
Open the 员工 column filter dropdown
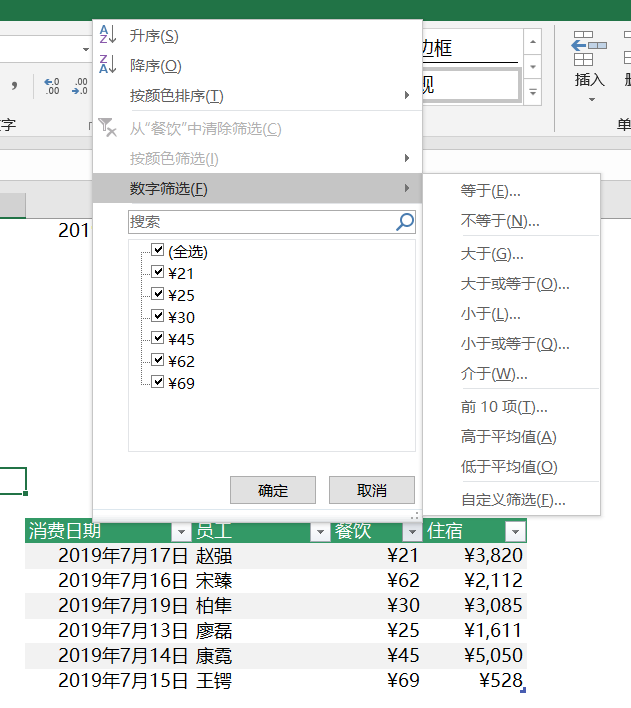click(x=319, y=532)
